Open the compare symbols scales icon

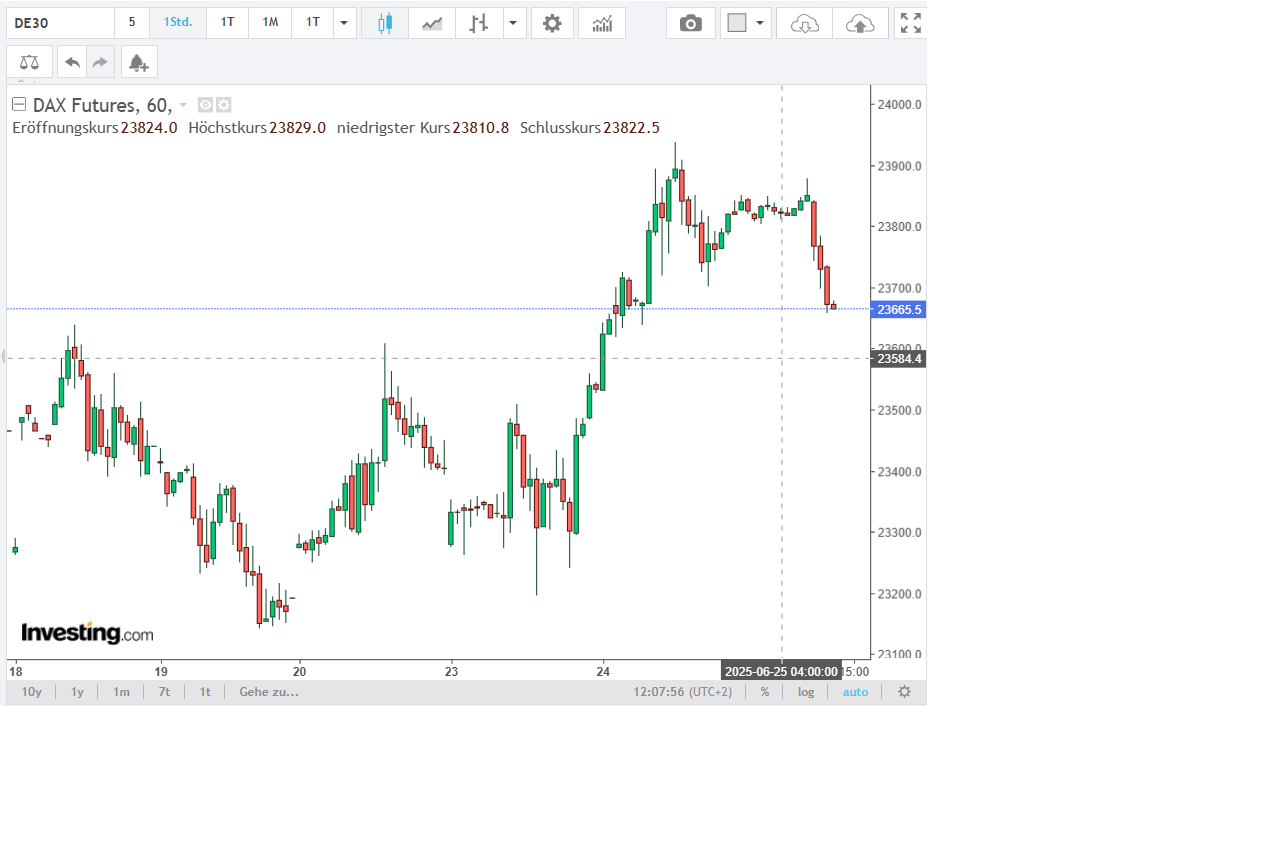(30, 62)
